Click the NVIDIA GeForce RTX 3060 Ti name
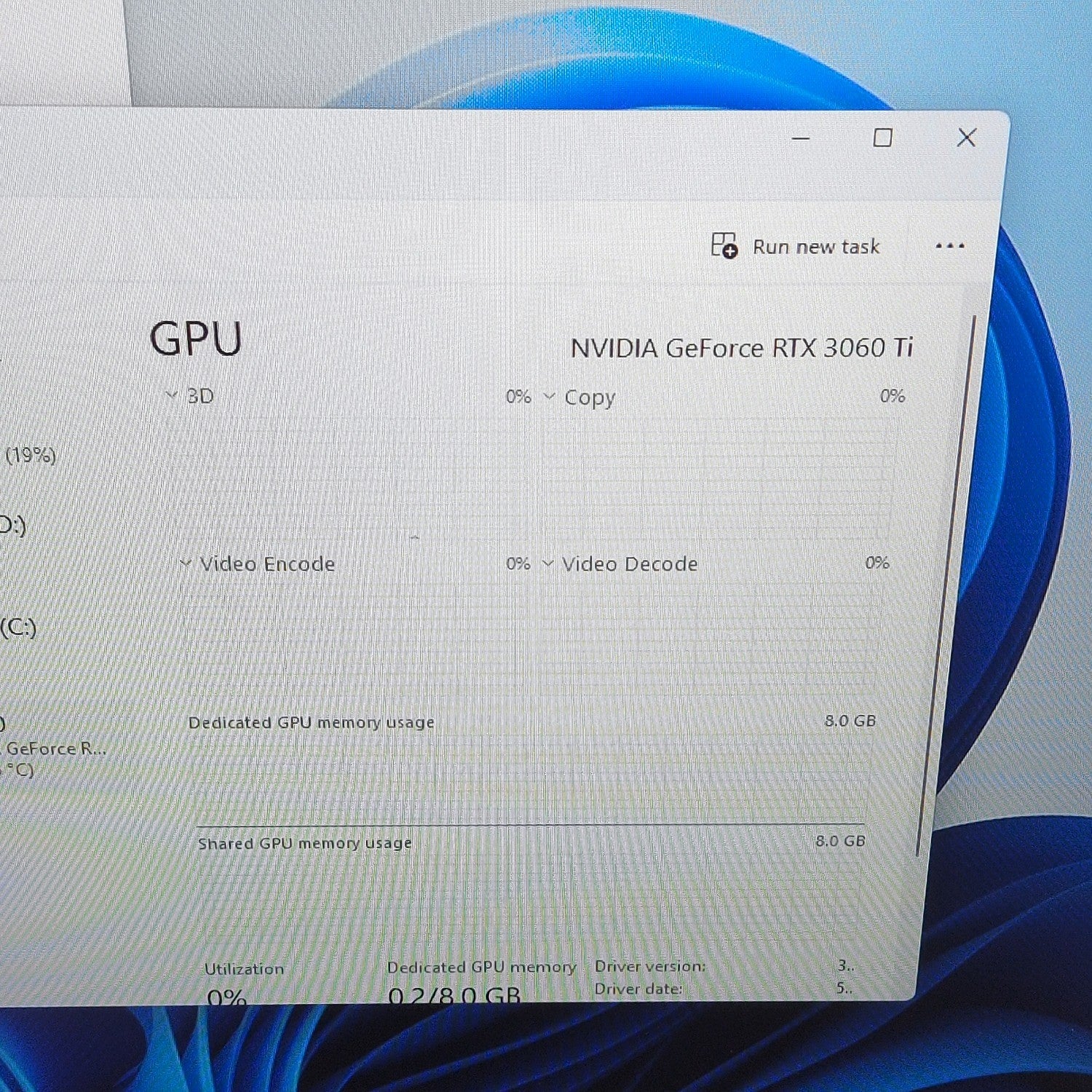This screenshot has width=1092, height=1092. point(741,348)
